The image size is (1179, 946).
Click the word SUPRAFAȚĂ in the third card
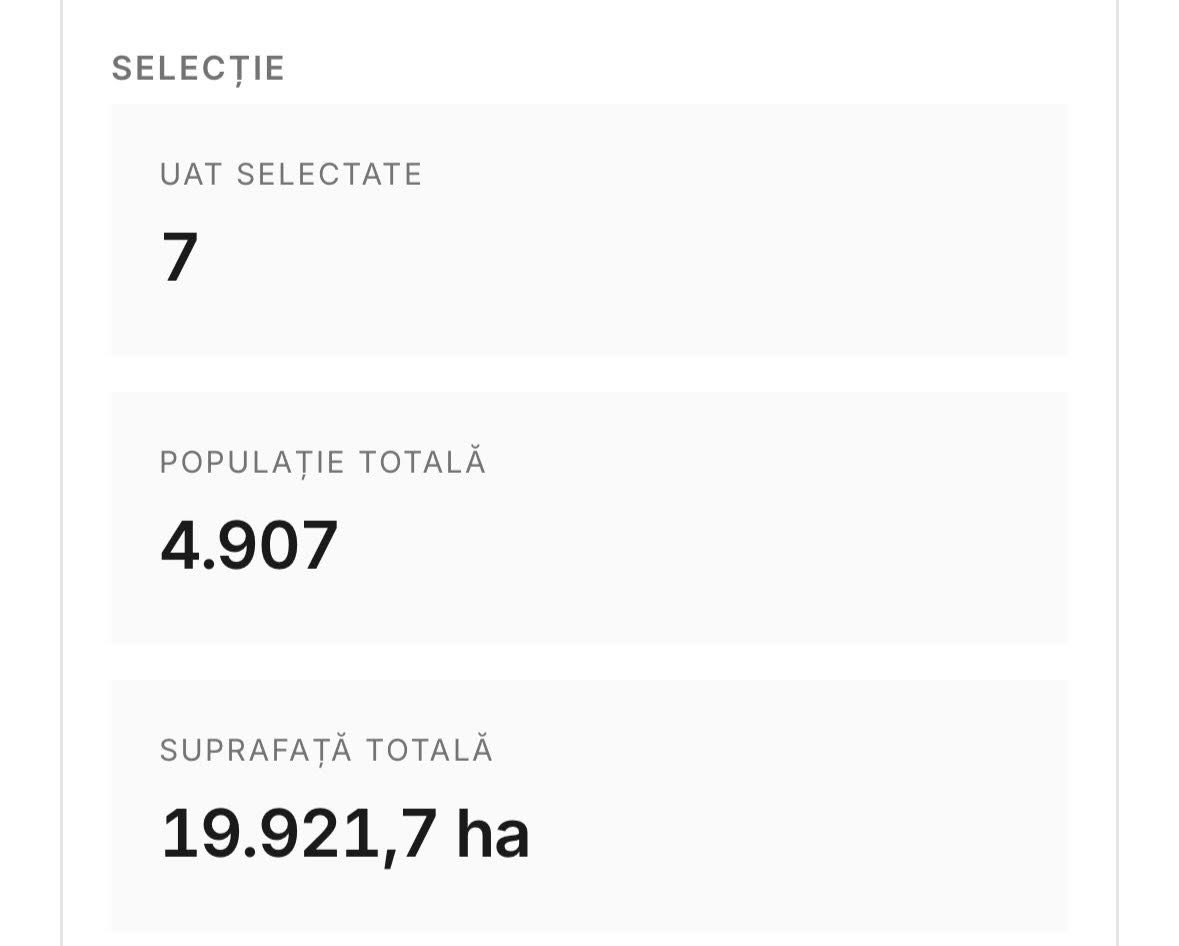coord(256,751)
